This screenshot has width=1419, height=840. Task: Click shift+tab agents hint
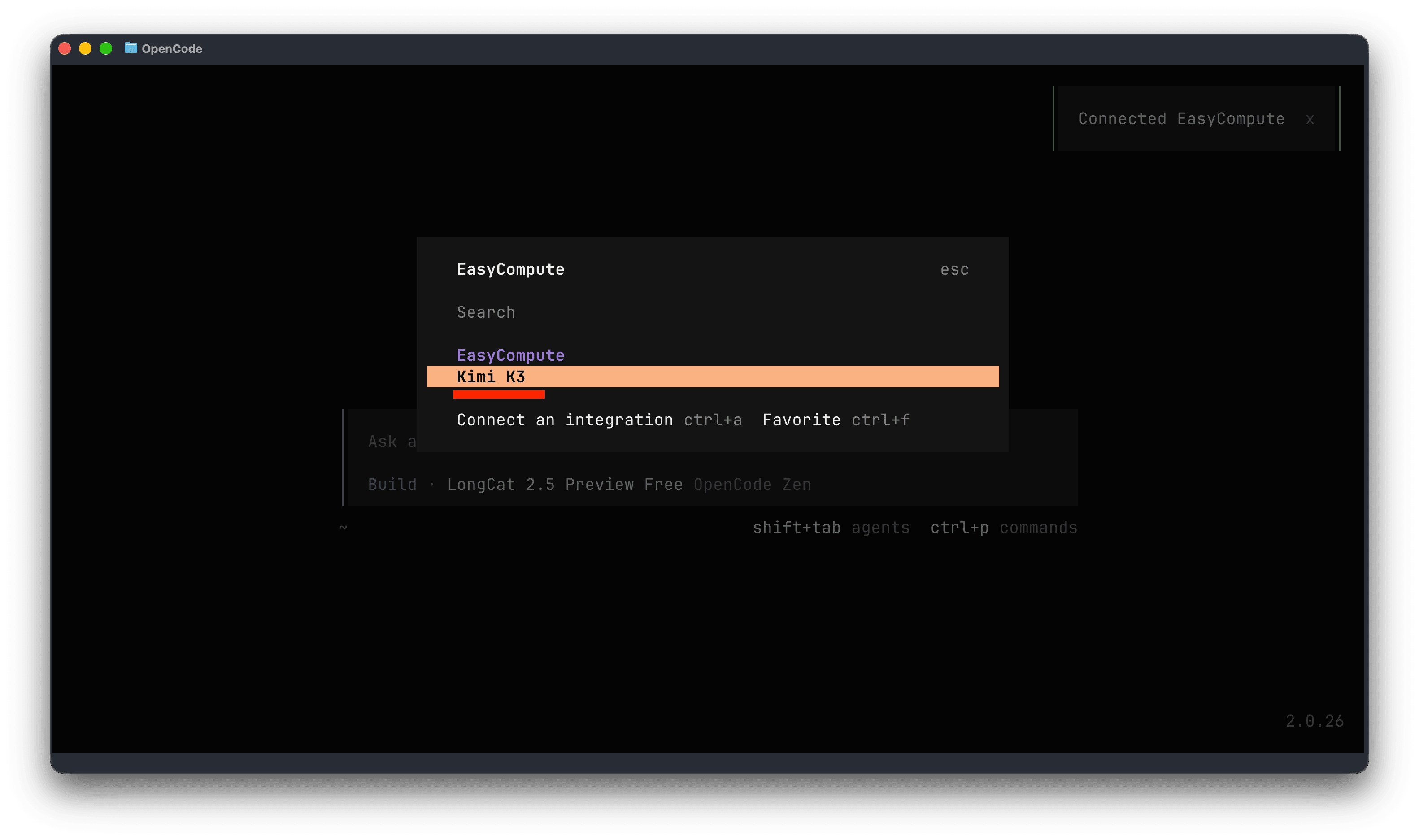point(831,528)
